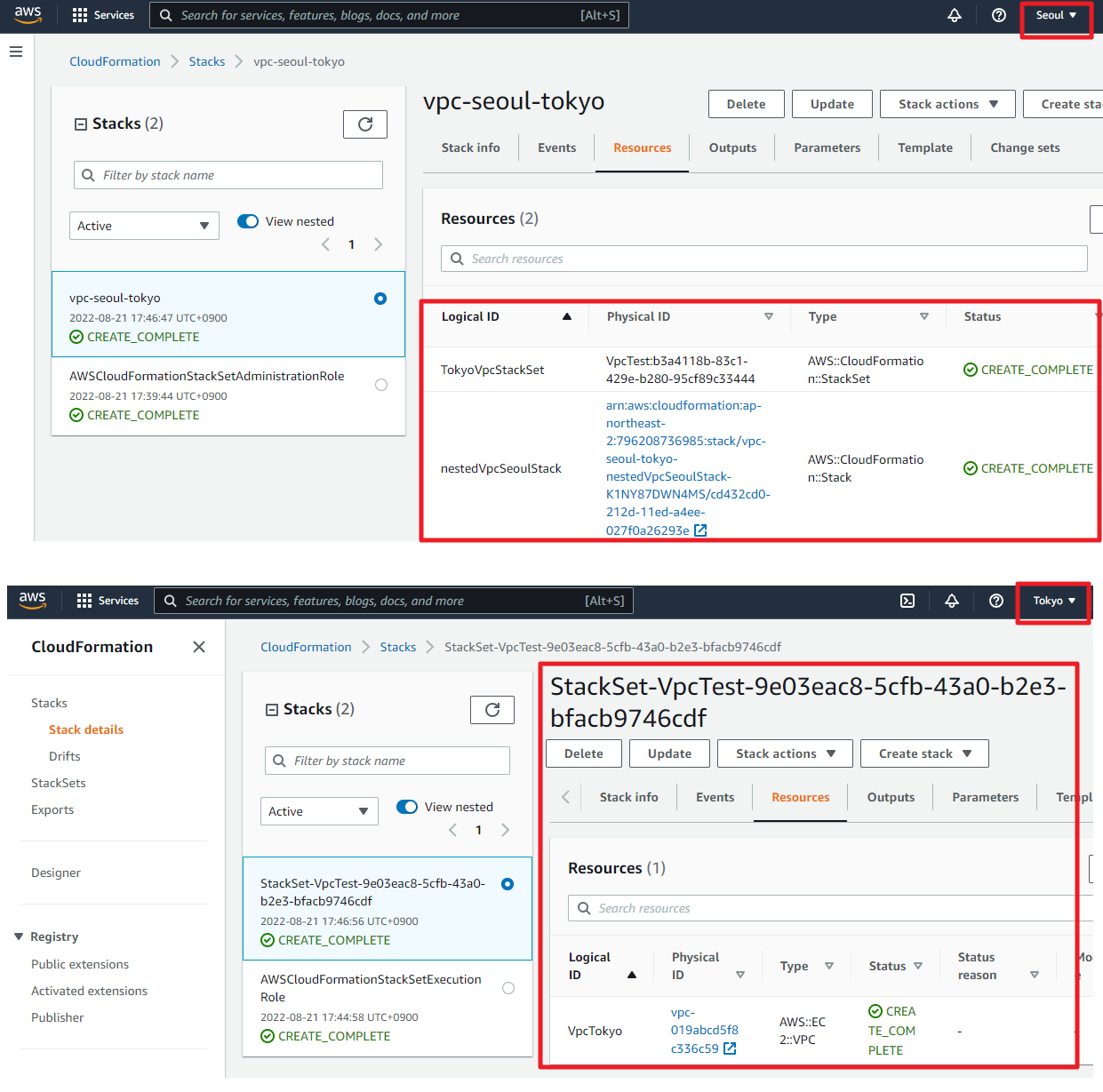Open Template tab for vpc-seoul-tokyo
This screenshot has width=1103, height=1092.
(x=924, y=147)
